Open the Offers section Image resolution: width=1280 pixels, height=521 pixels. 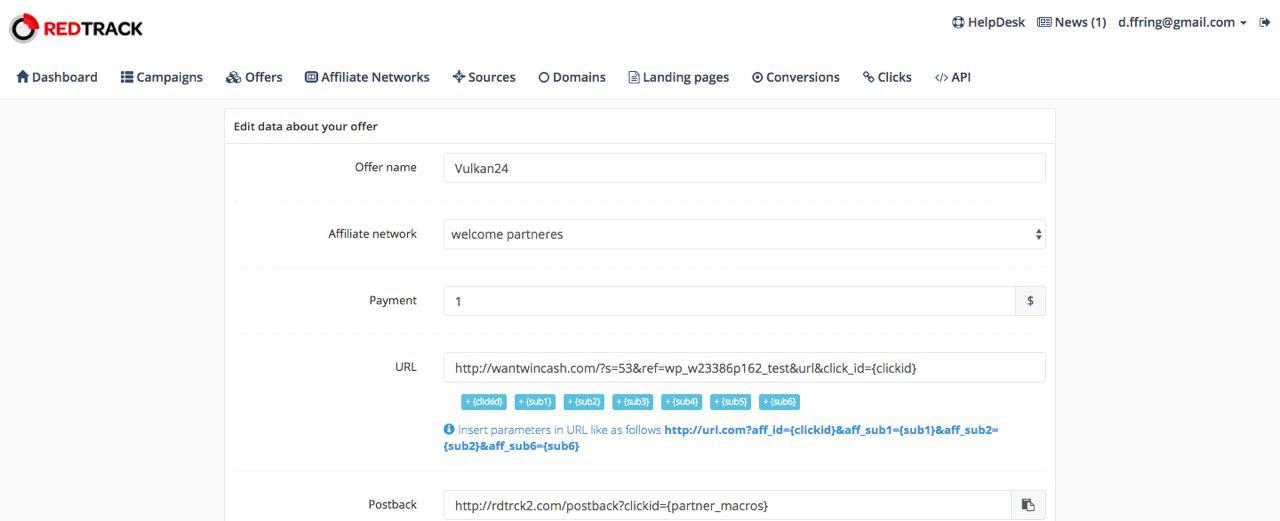point(254,77)
